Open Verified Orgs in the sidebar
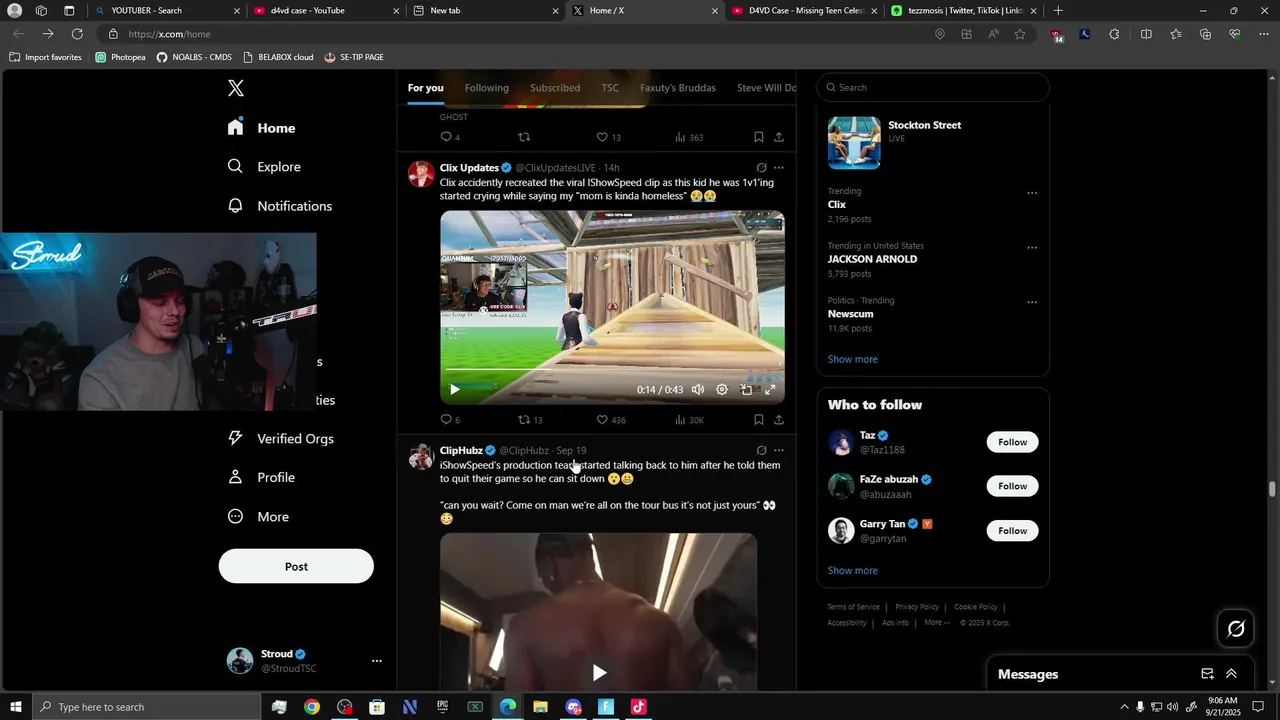Viewport: 1280px width, 720px height. 280,439
